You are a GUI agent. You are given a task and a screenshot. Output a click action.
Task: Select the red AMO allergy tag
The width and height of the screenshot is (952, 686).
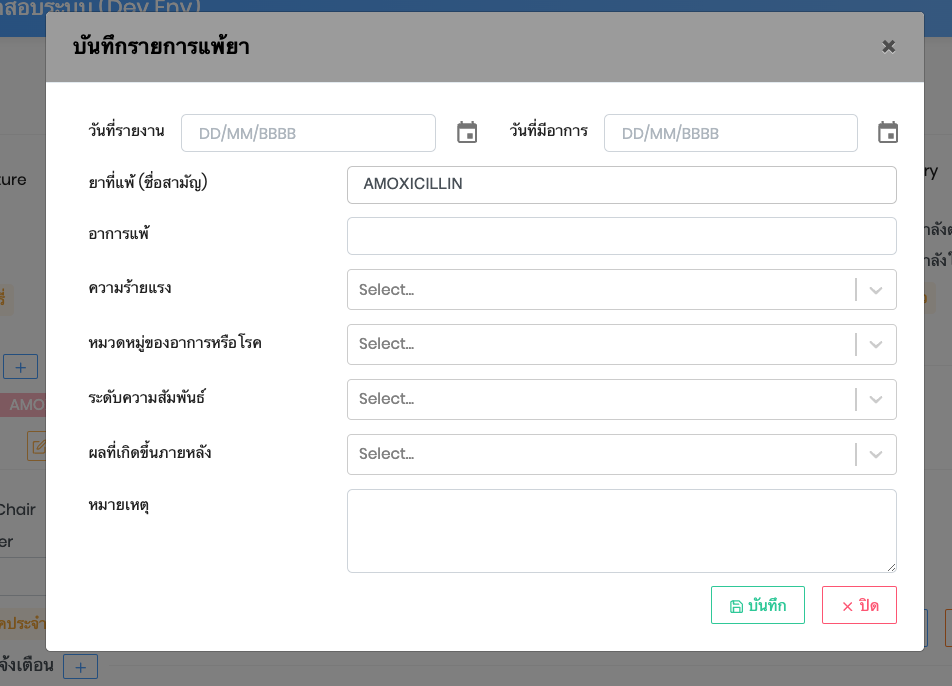[26, 405]
